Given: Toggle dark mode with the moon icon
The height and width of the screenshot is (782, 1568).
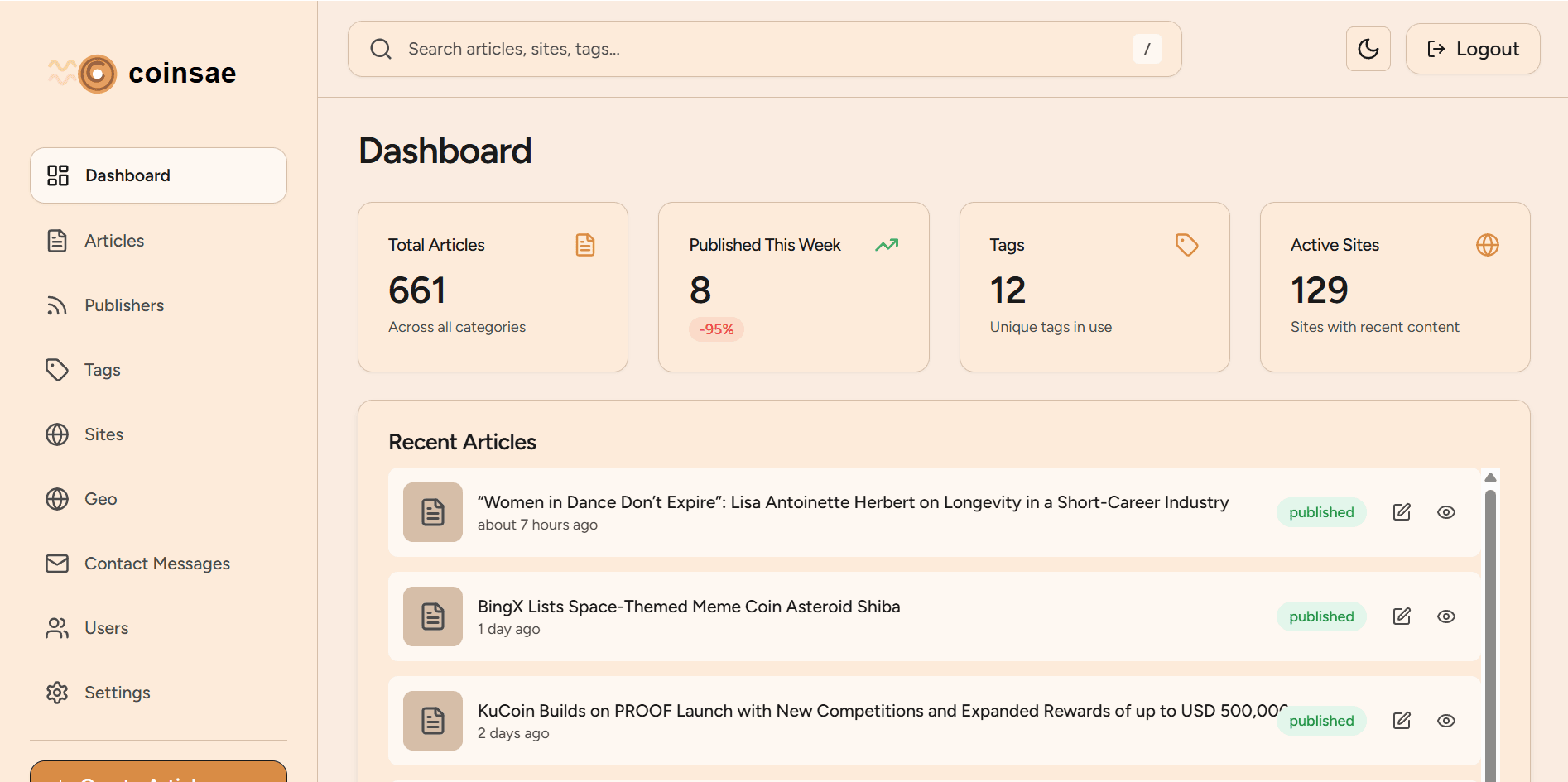Looking at the screenshot, I should [x=1368, y=49].
